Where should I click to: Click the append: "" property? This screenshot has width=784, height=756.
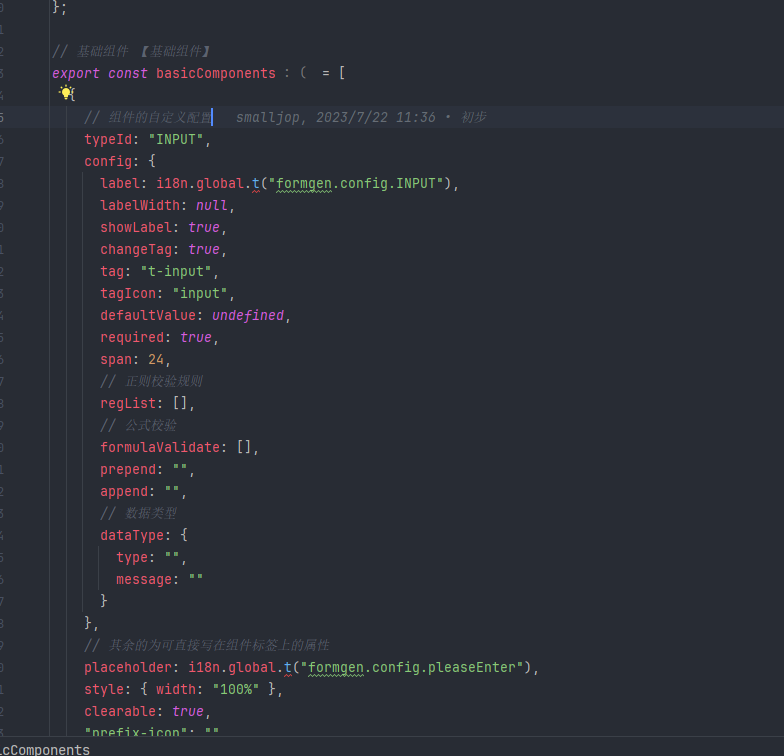tap(144, 491)
